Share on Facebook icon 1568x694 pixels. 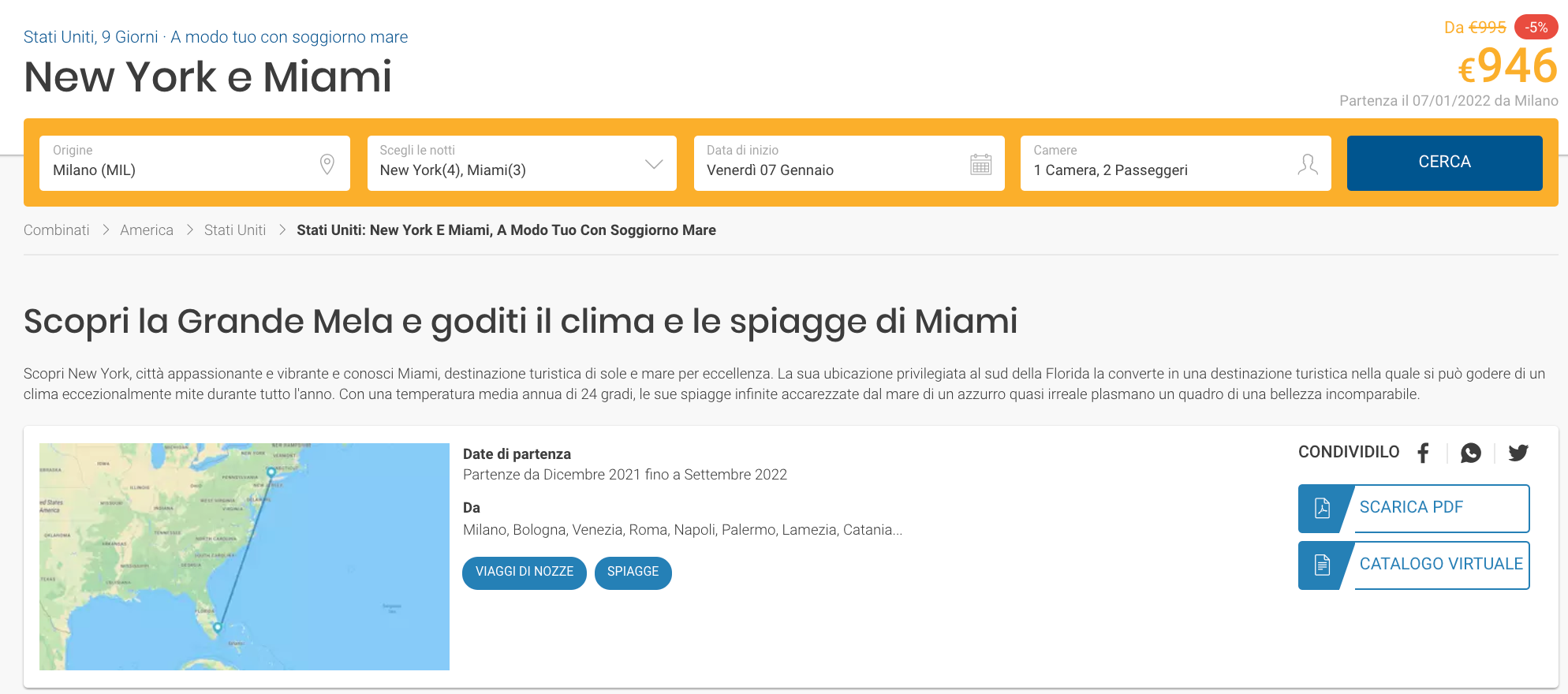(x=1423, y=453)
